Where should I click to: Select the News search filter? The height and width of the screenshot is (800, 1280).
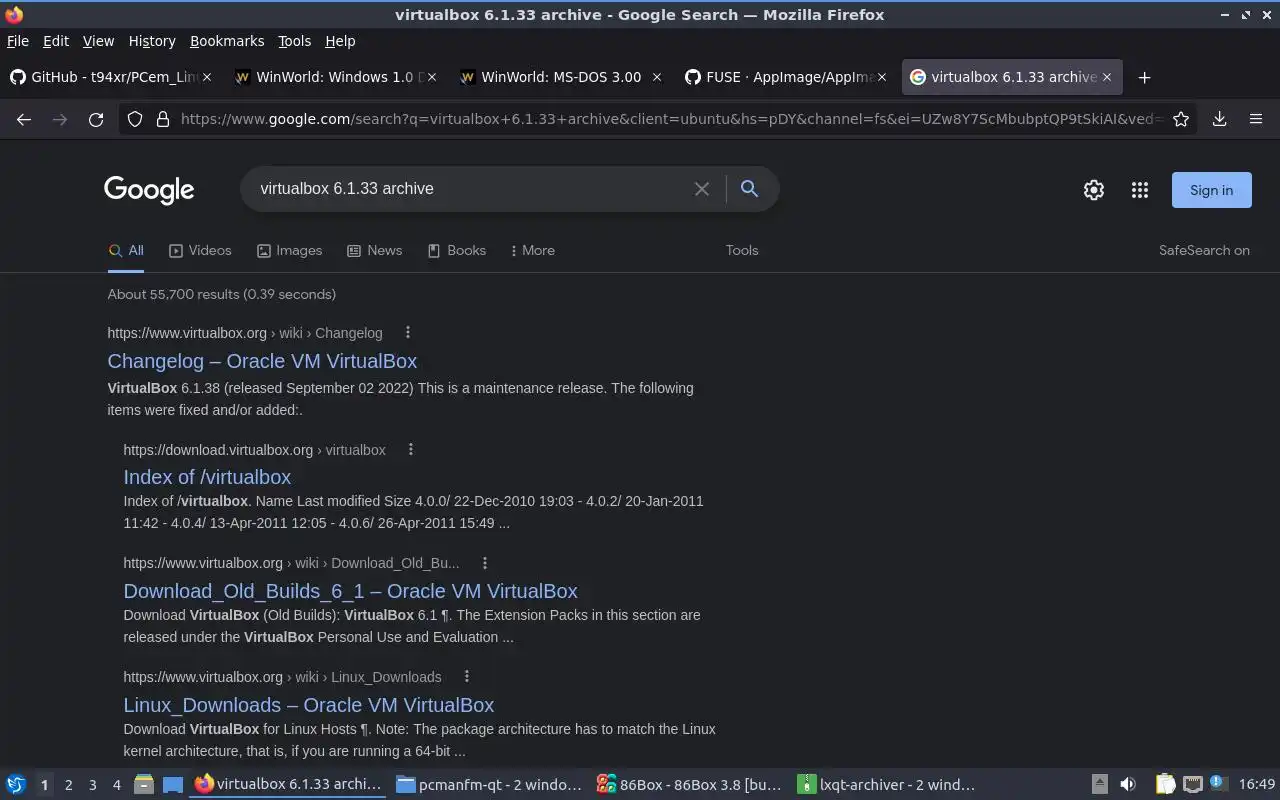[x=374, y=251]
